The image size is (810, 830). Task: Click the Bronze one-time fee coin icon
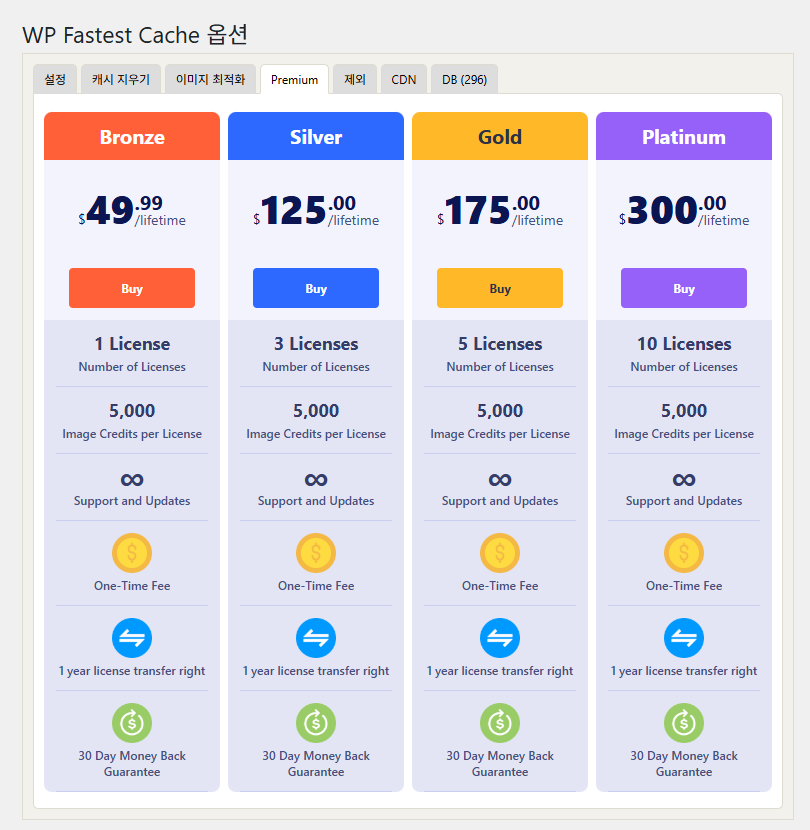coord(132,552)
